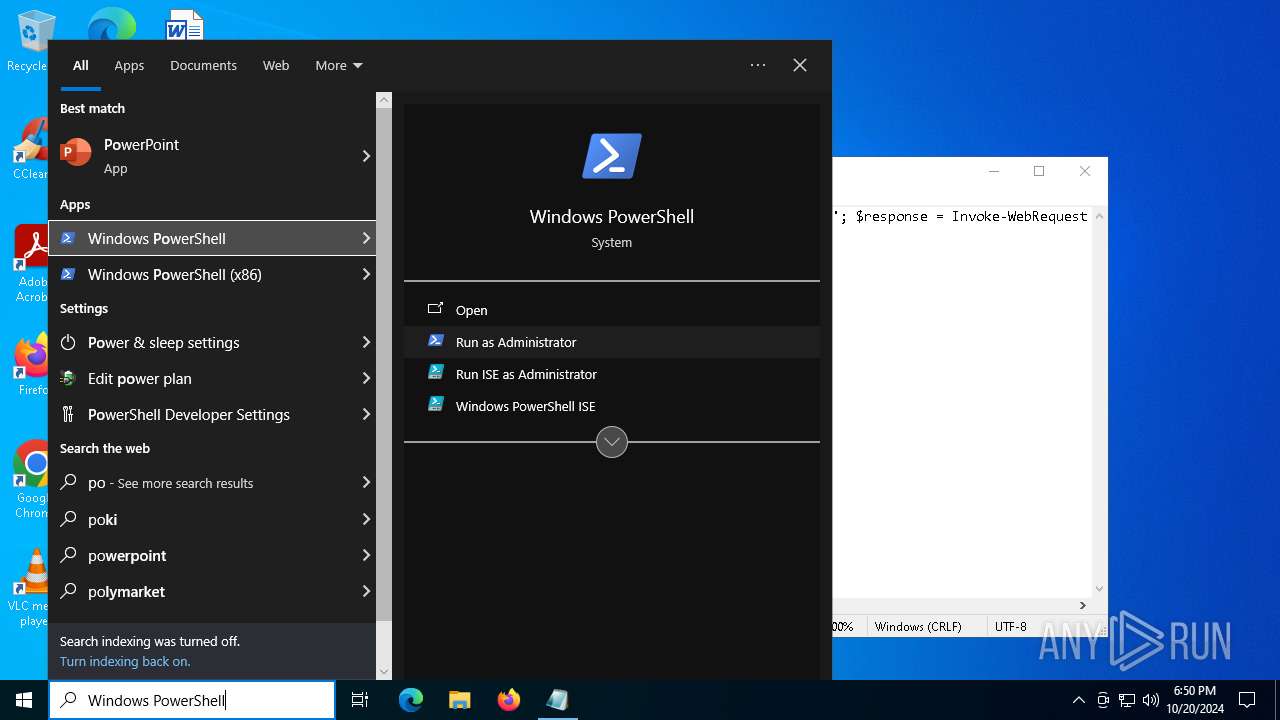
Task: Switch to Notepad app on taskbar
Action: point(557,700)
